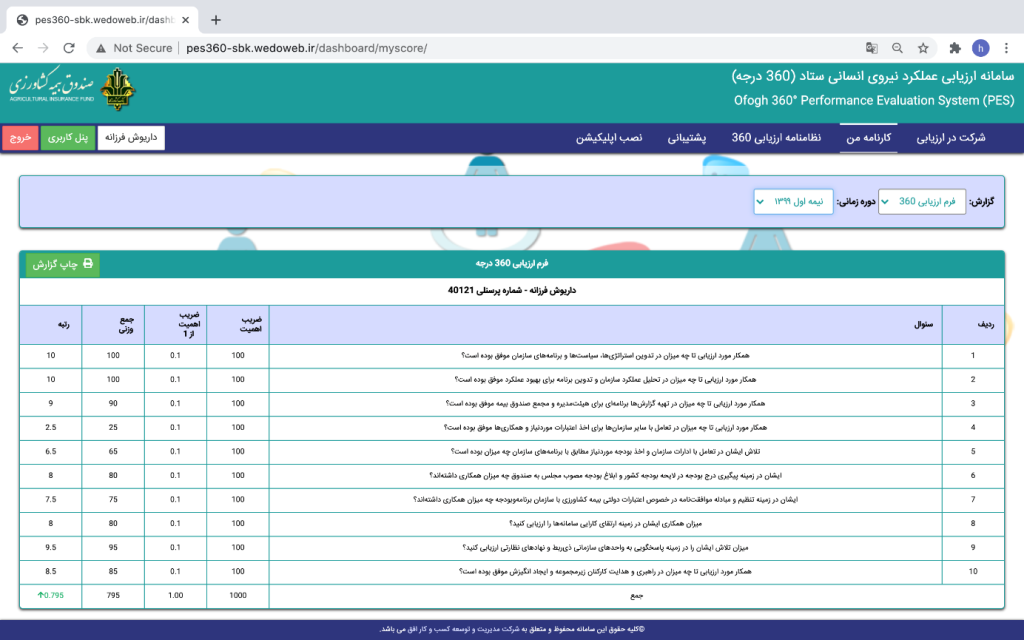Bookmark this page with the star icon
This screenshot has height=640, width=1024.
pyautogui.click(x=923, y=48)
